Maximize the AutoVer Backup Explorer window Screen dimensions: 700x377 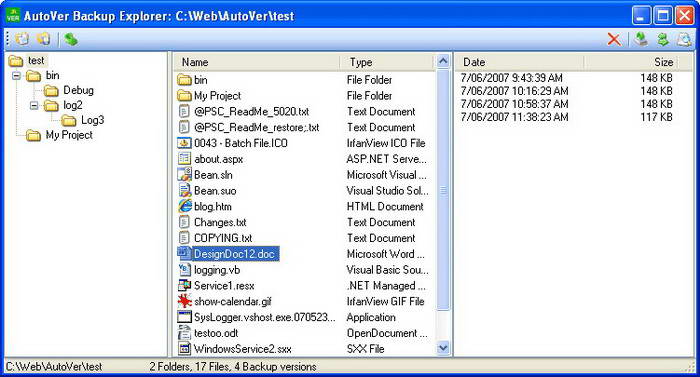663,16
